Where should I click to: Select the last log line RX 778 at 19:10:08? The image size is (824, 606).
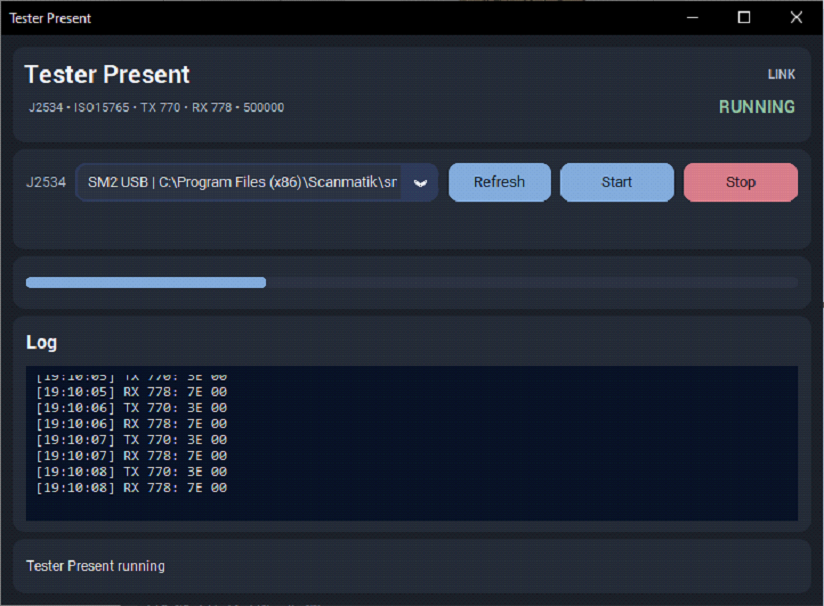tap(131, 488)
